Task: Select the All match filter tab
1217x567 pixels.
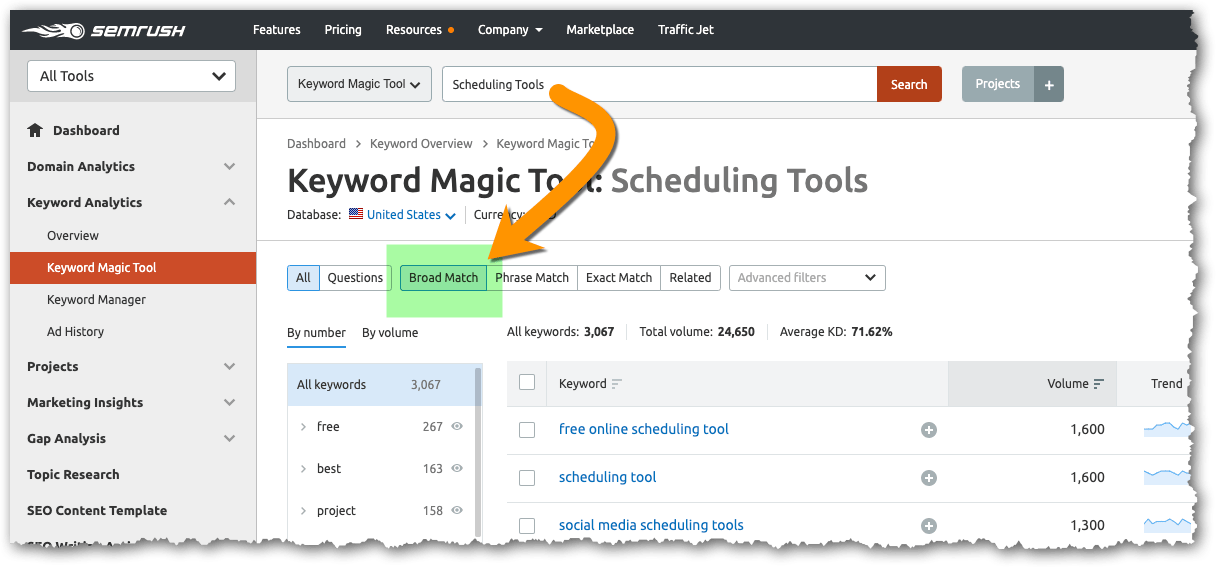Action: [x=303, y=278]
